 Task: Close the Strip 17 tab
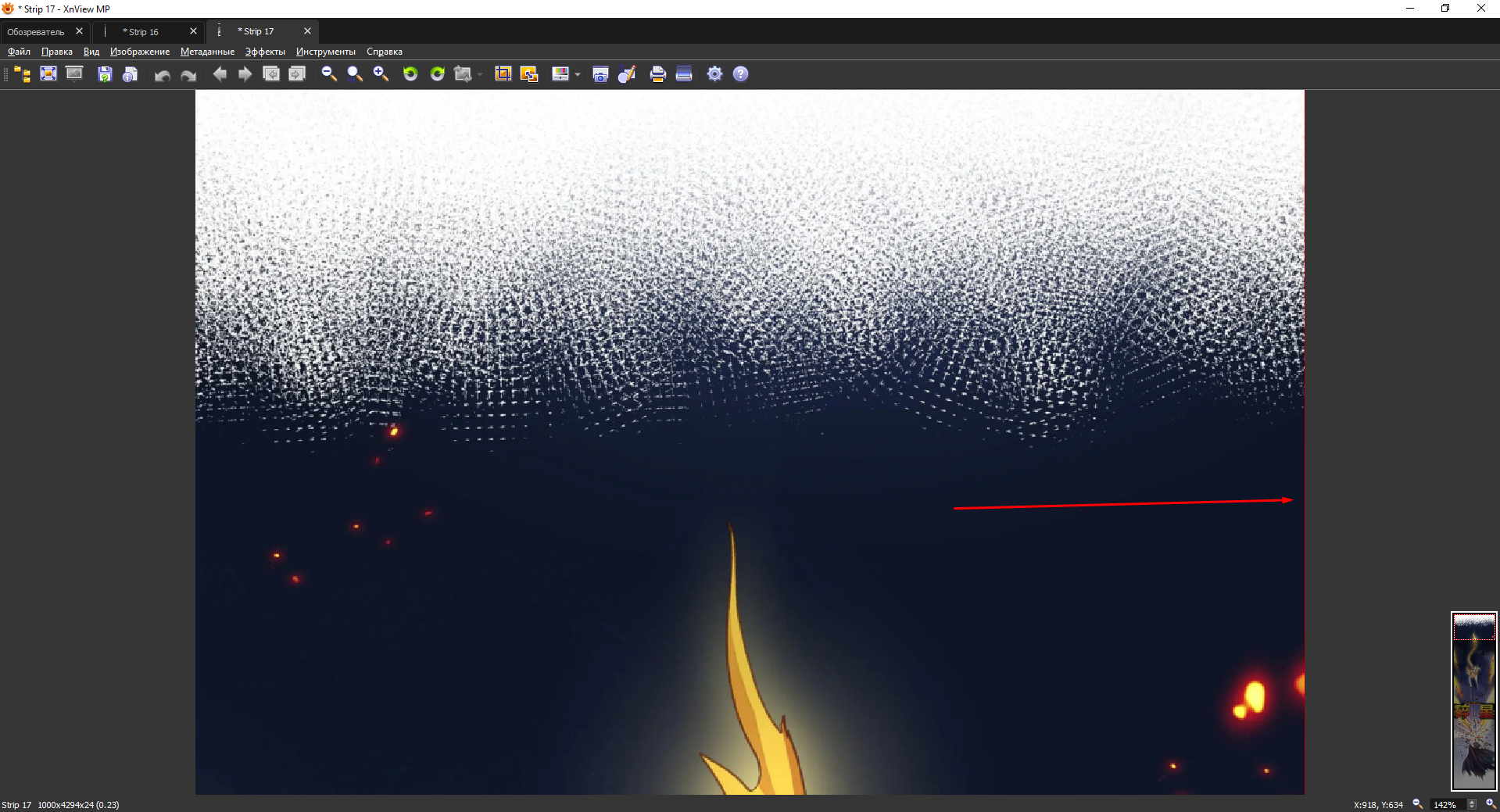[x=307, y=31]
